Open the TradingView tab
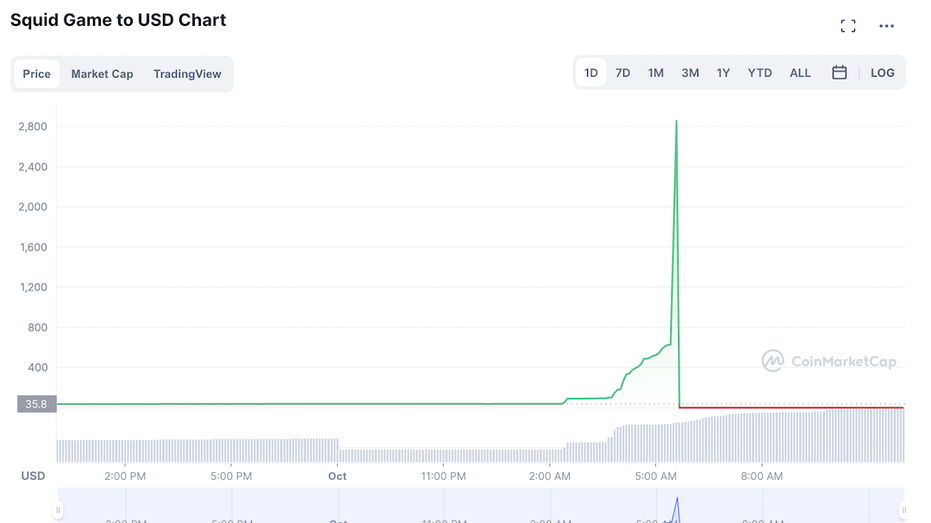931x523 pixels. [187, 74]
